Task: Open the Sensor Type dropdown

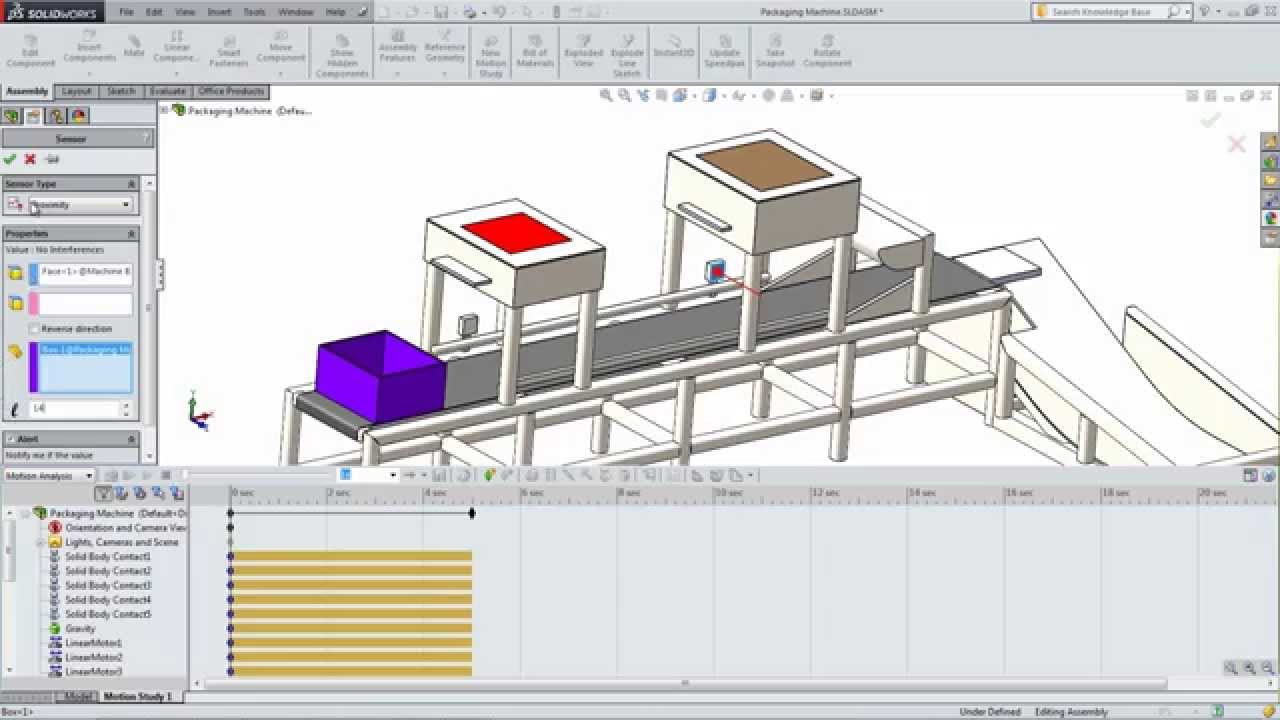Action: [81, 205]
